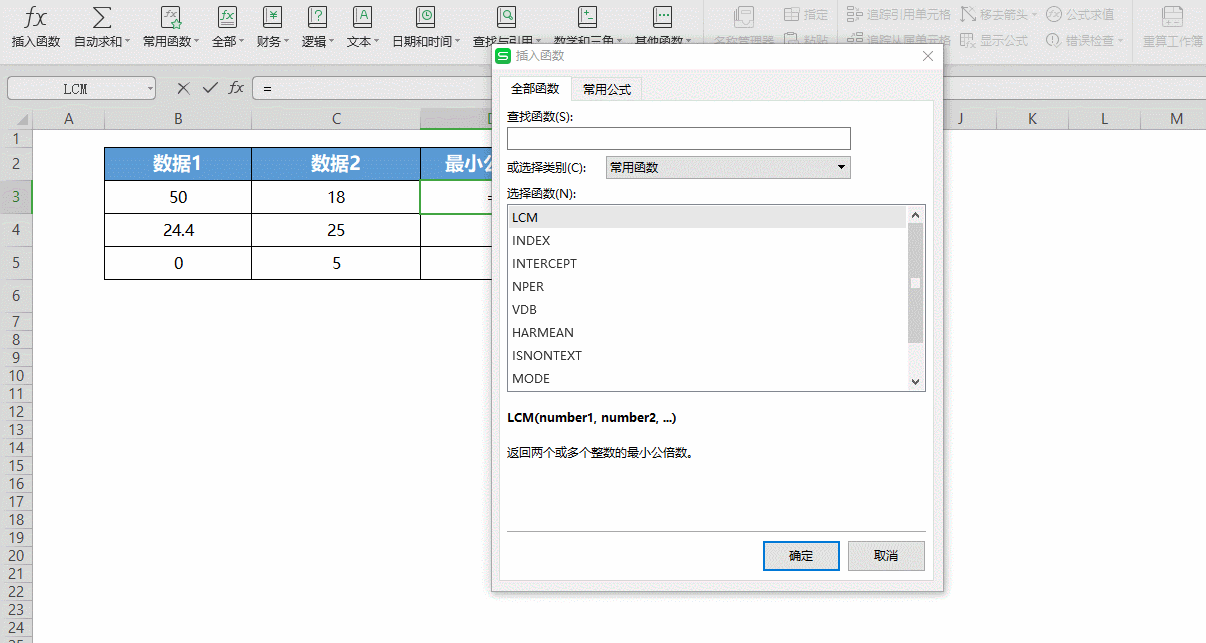Open the all functions (全部) icon
Viewport: 1206px width, 643px height.
[227, 17]
